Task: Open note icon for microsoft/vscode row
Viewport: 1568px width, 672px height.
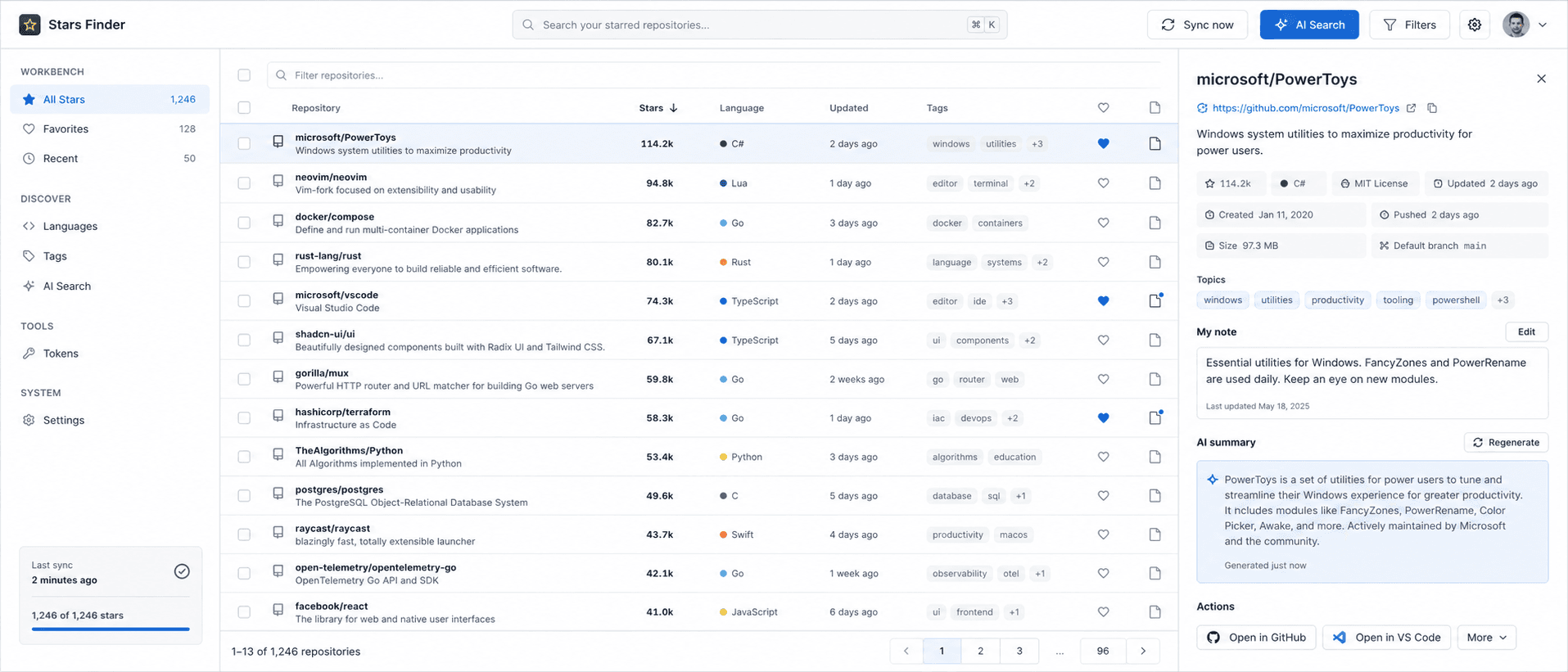Action: click(x=1155, y=301)
